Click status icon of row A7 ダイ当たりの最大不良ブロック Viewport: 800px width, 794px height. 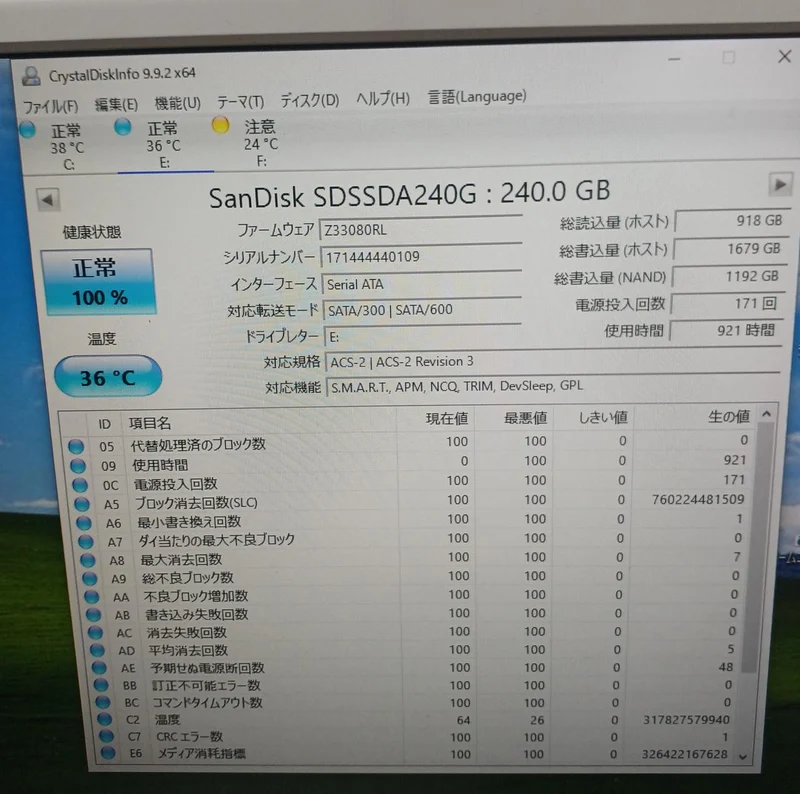pyautogui.click(x=86, y=541)
